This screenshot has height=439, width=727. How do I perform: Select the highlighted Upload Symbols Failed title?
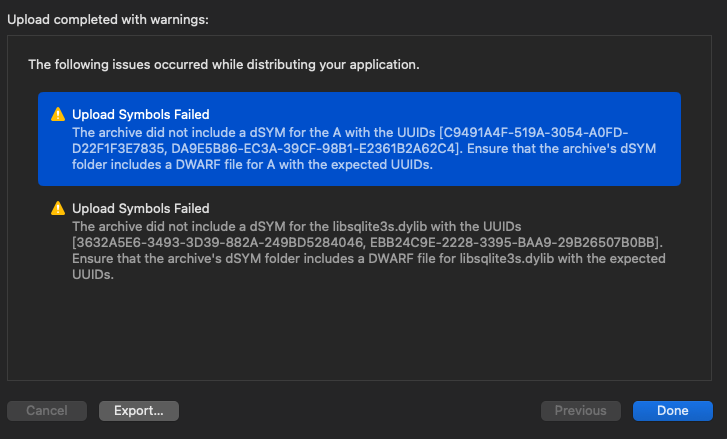click(x=141, y=114)
